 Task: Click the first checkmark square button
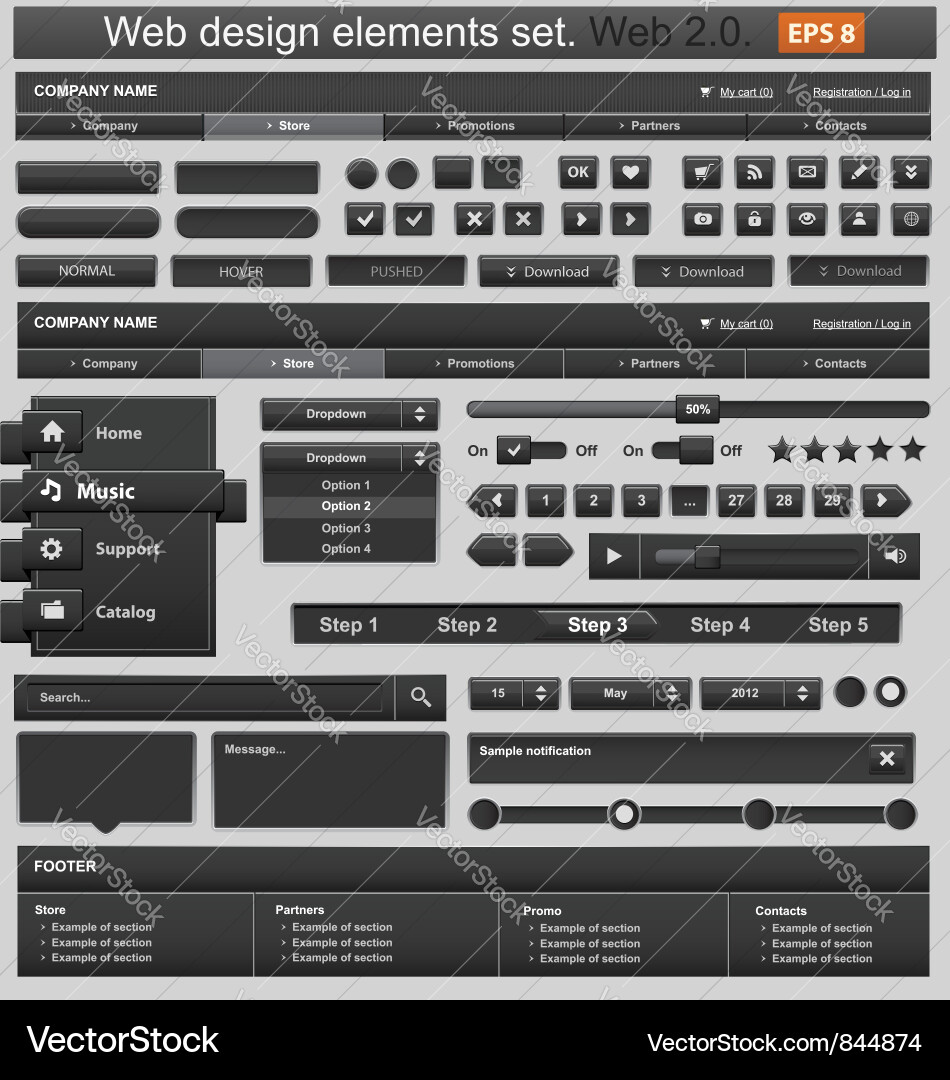364,219
